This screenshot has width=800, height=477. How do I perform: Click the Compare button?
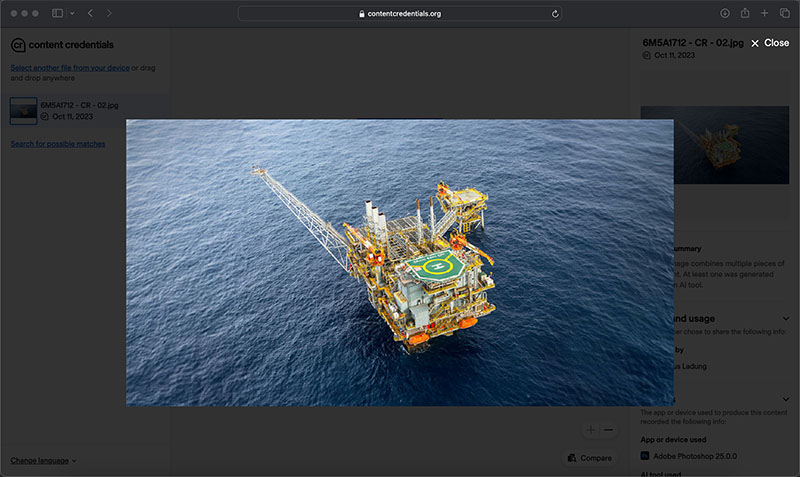point(588,458)
